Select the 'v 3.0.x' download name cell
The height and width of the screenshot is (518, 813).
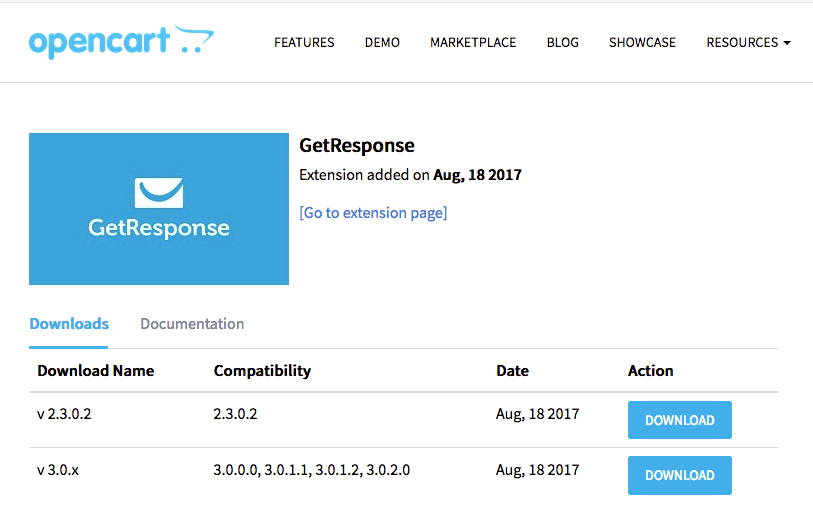(x=58, y=470)
